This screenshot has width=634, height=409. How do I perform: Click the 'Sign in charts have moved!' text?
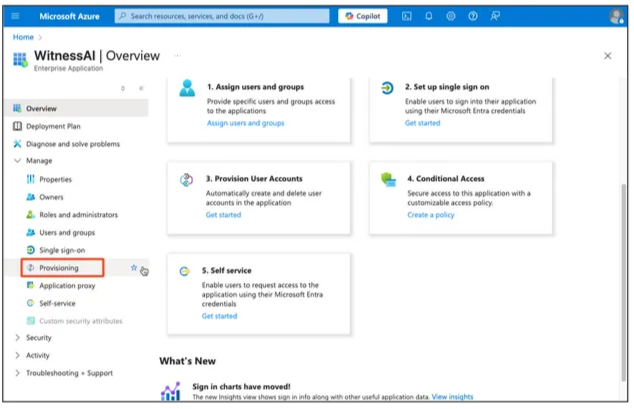coord(241,387)
